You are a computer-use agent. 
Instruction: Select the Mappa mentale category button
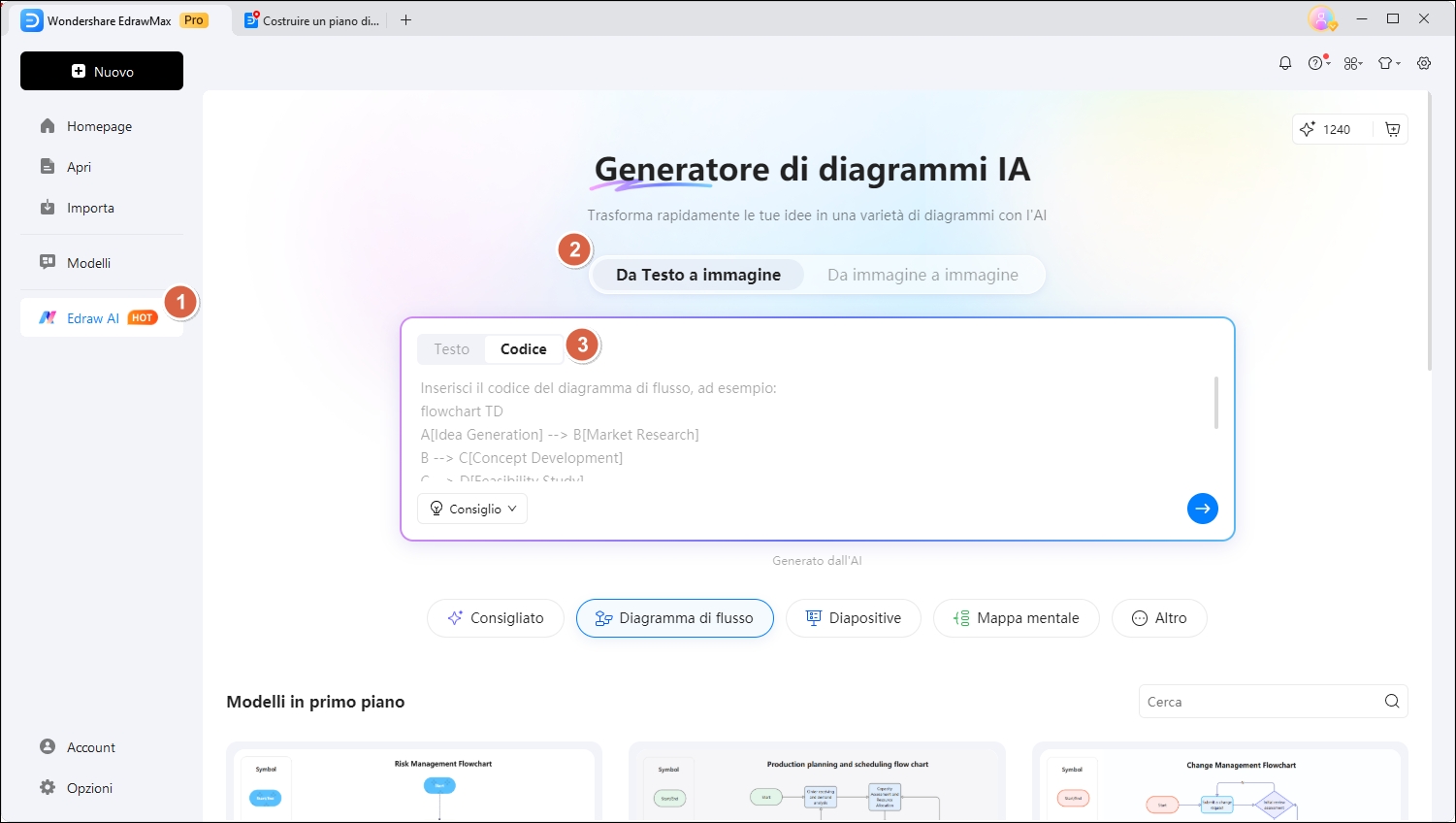tap(1016, 618)
